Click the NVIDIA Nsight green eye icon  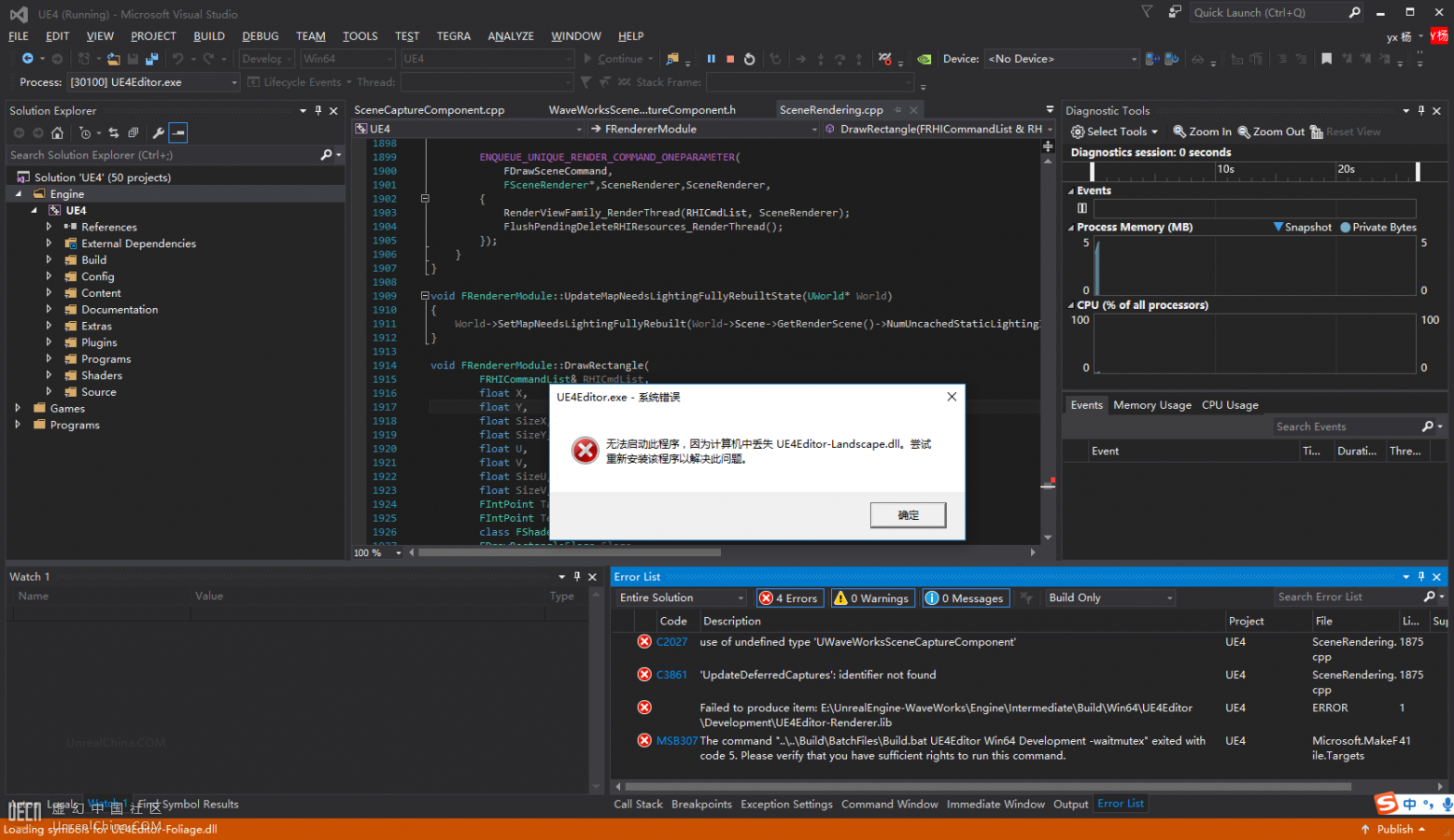click(x=924, y=59)
